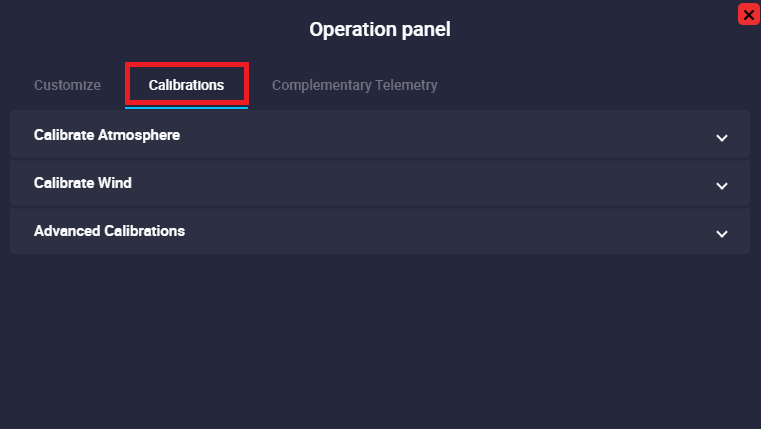This screenshot has width=761, height=429.
Task: Reveal wind calibration settings
Action: (x=380, y=183)
